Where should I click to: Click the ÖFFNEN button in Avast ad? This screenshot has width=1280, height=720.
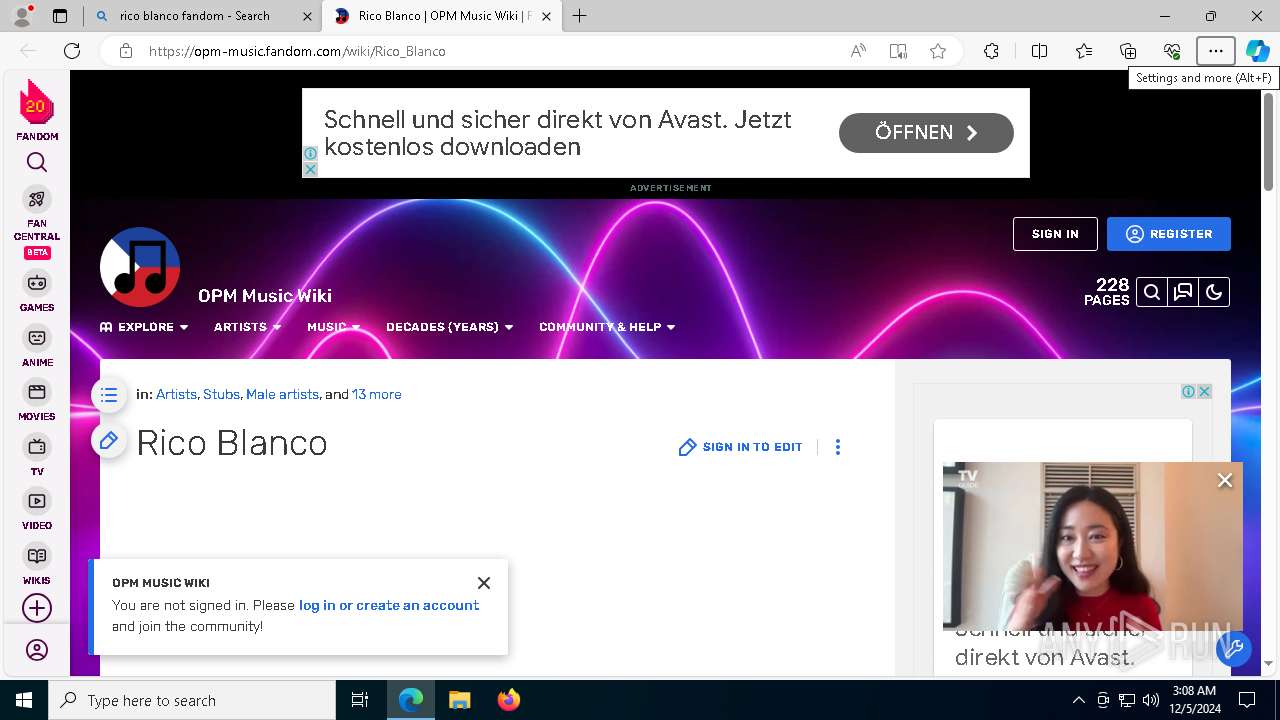(x=926, y=133)
